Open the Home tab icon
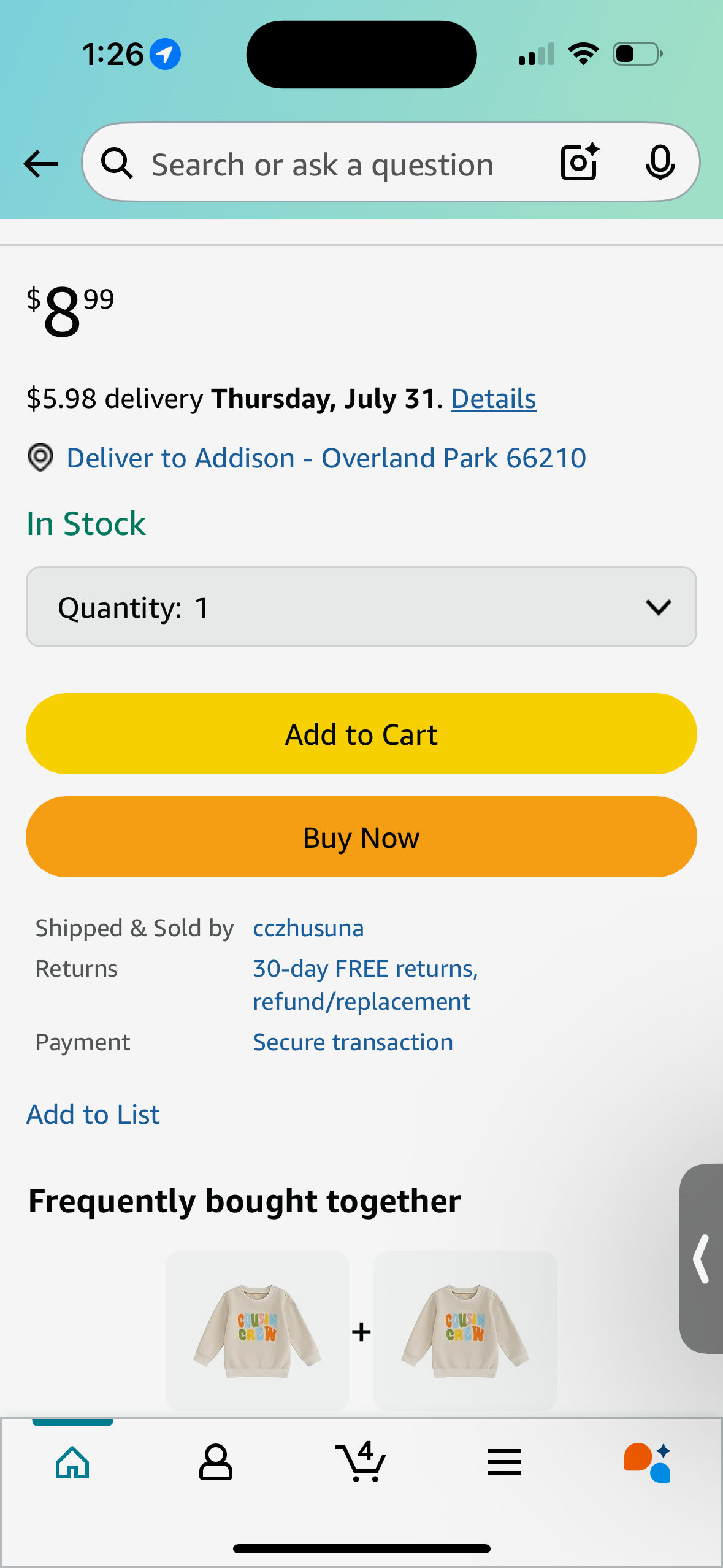The image size is (723, 1568). [x=72, y=1462]
